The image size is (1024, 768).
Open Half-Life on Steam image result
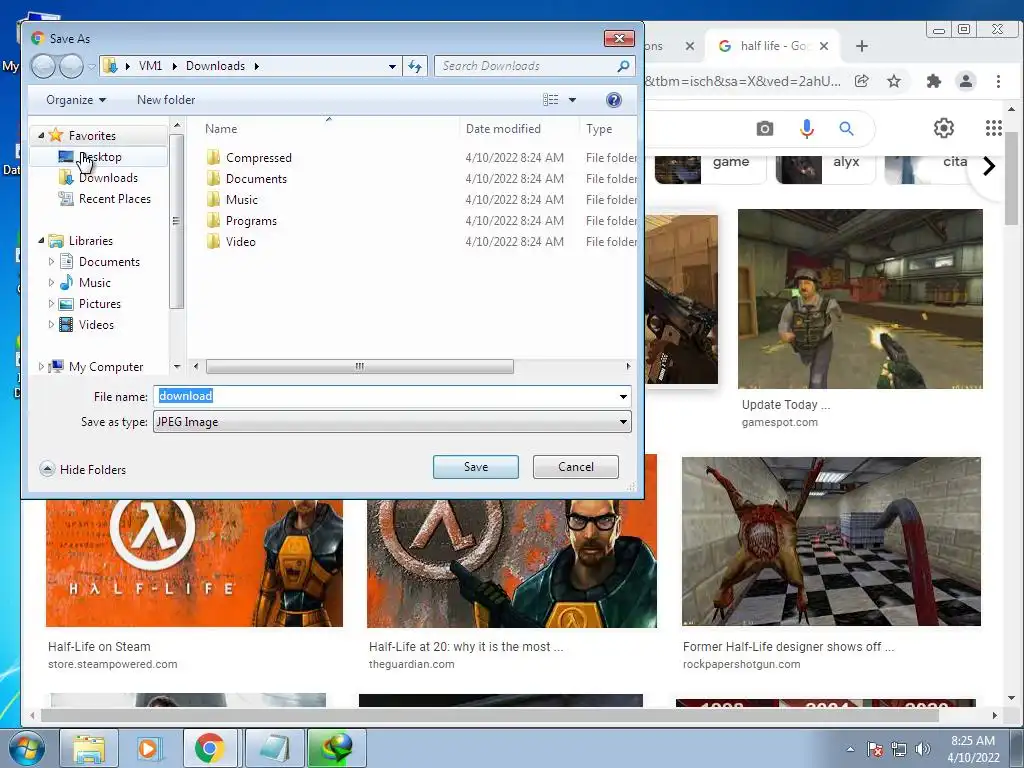tap(194, 563)
